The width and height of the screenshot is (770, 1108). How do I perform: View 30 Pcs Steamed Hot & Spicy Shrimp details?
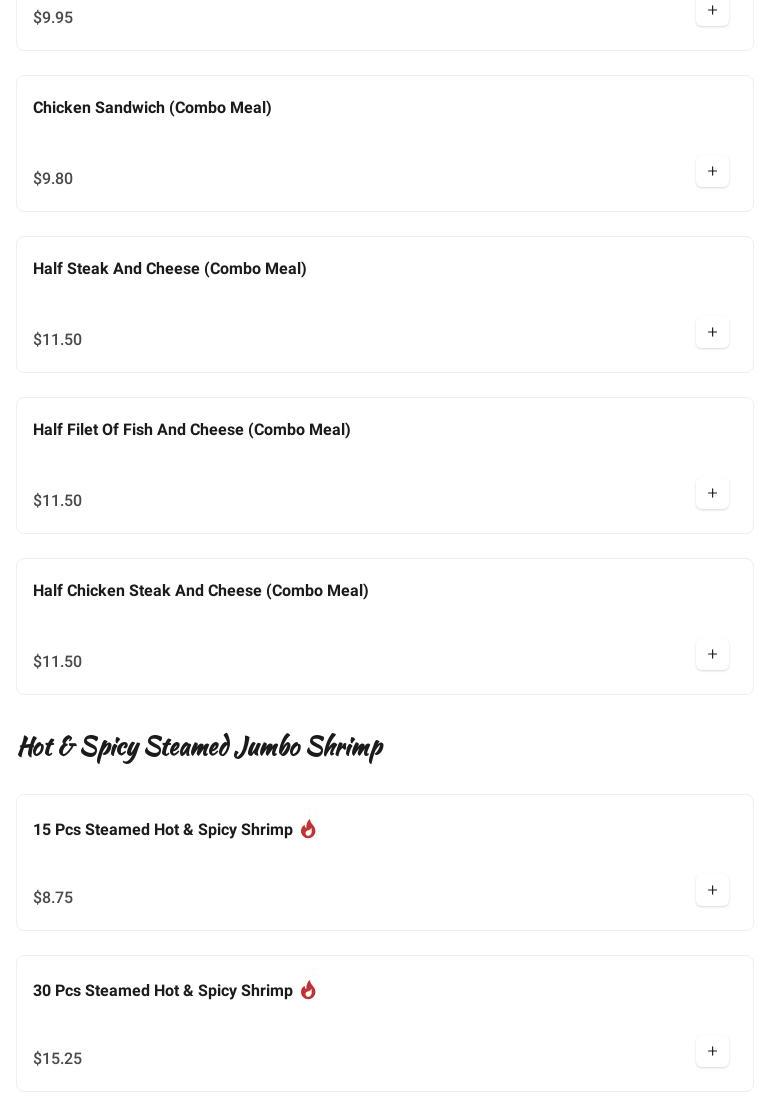pyautogui.click(x=163, y=991)
